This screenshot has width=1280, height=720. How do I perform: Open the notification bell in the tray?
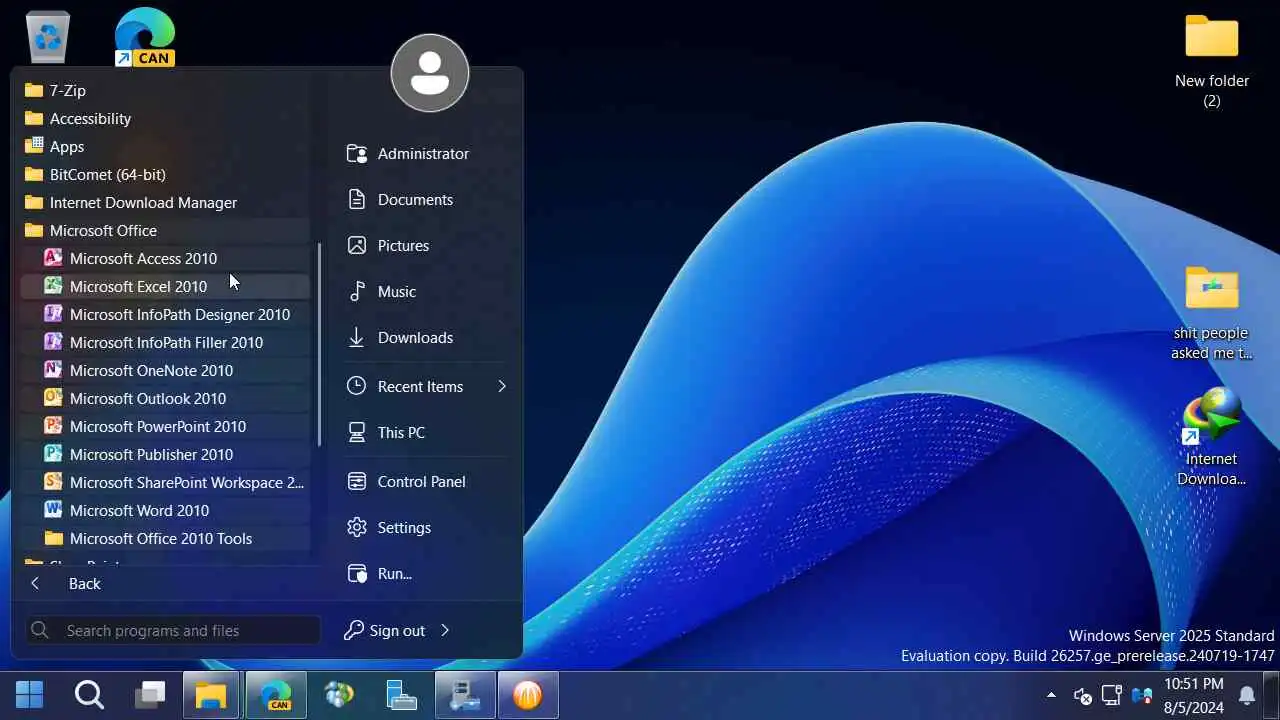pos(1247,695)
